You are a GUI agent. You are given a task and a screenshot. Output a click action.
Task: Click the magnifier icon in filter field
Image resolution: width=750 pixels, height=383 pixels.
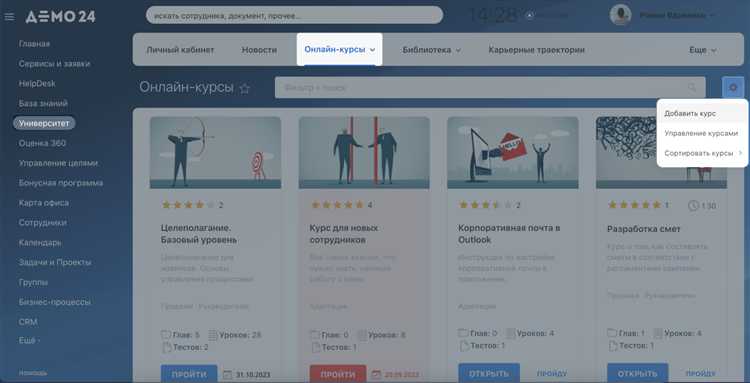tap(692, 88)
